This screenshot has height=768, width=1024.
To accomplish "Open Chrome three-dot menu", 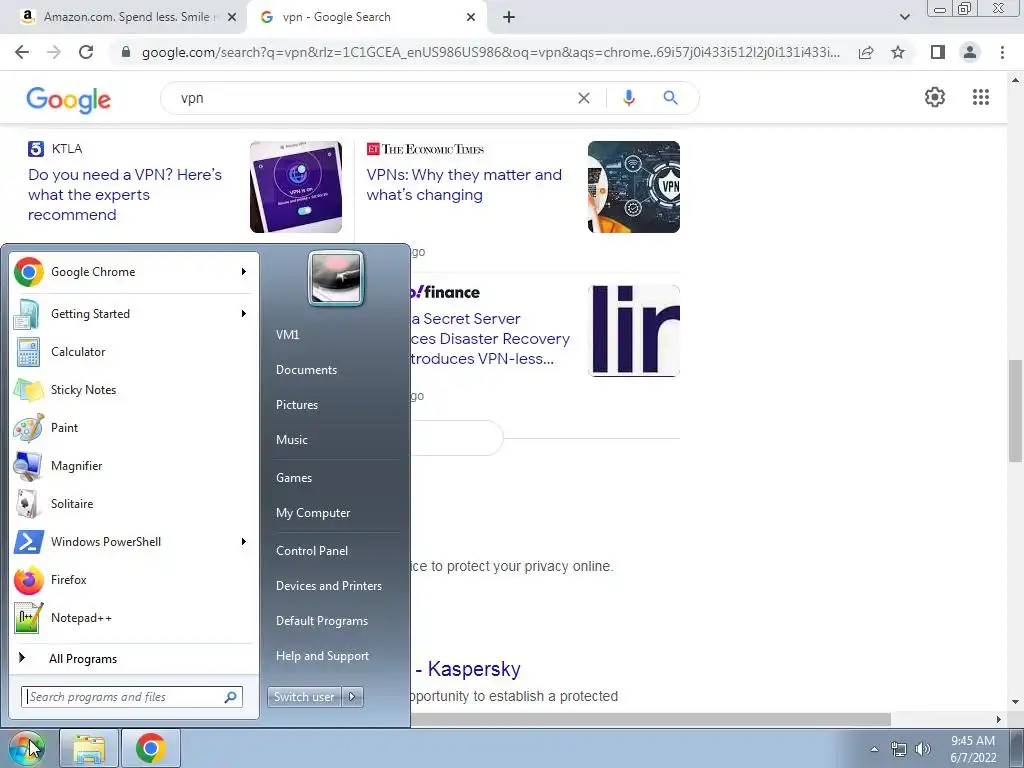I will coord(1002,52).
